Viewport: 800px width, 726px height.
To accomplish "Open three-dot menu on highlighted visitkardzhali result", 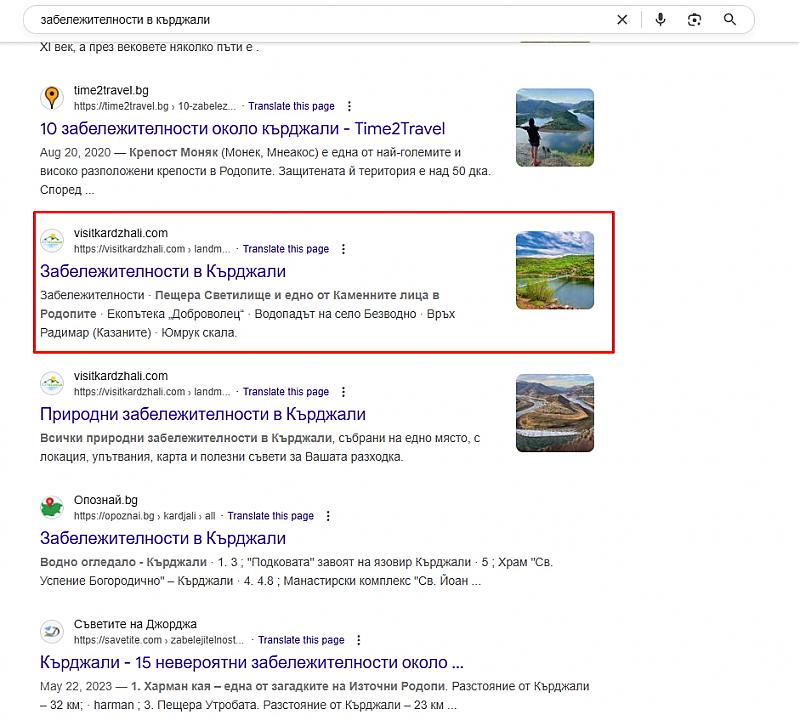I will point(343,249).
